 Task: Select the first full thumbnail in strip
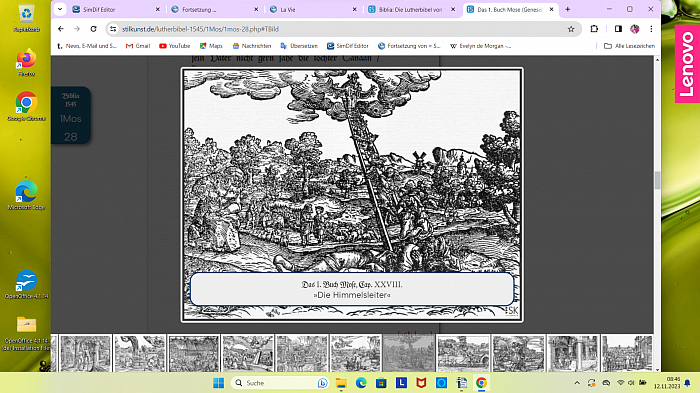coord(85,353)
